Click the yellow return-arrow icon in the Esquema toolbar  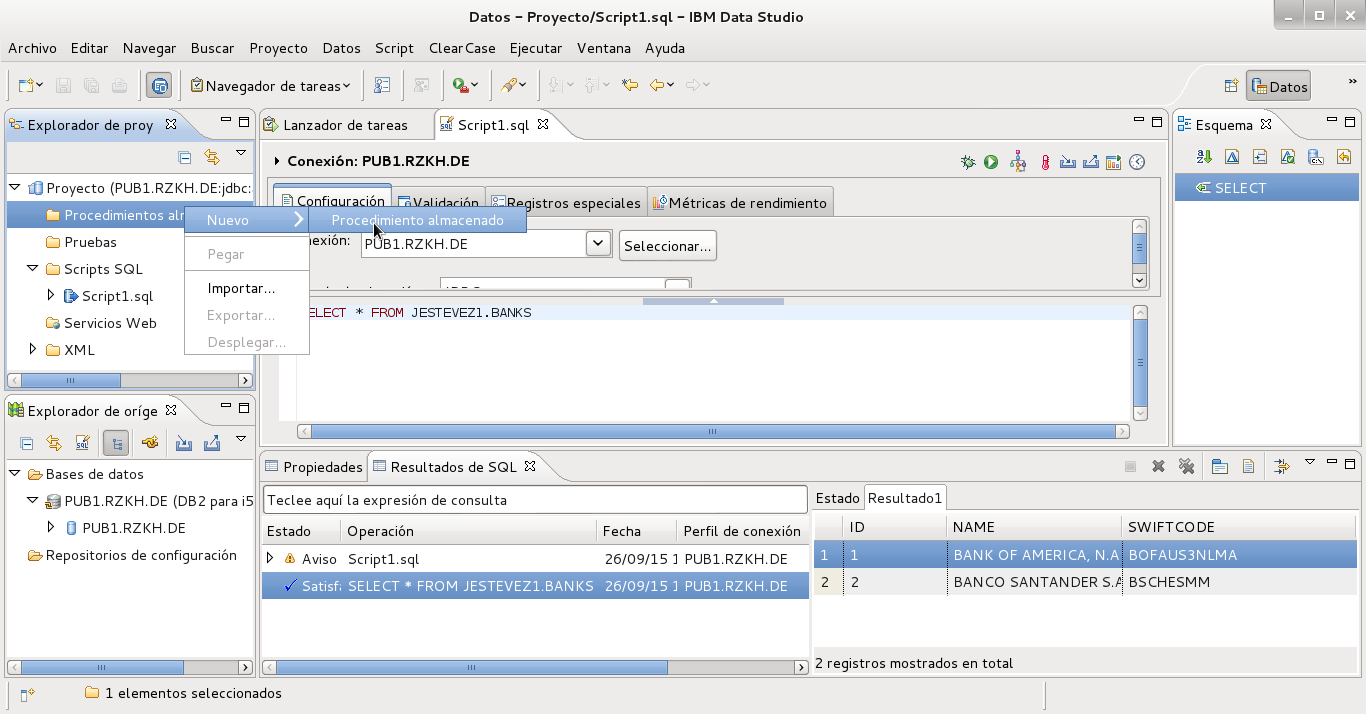[x=1344, y=157]
